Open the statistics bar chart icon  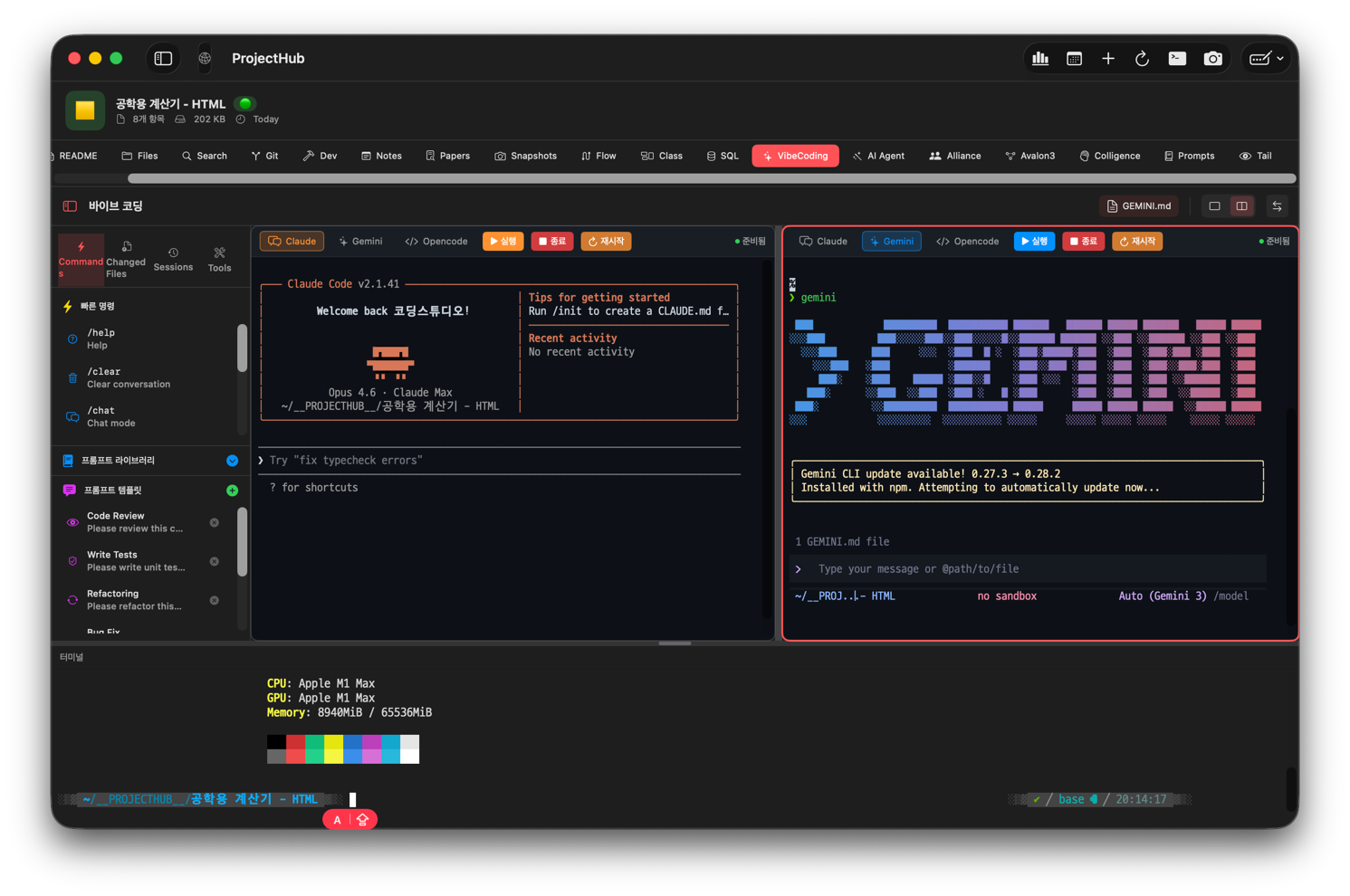(1040, 59)
